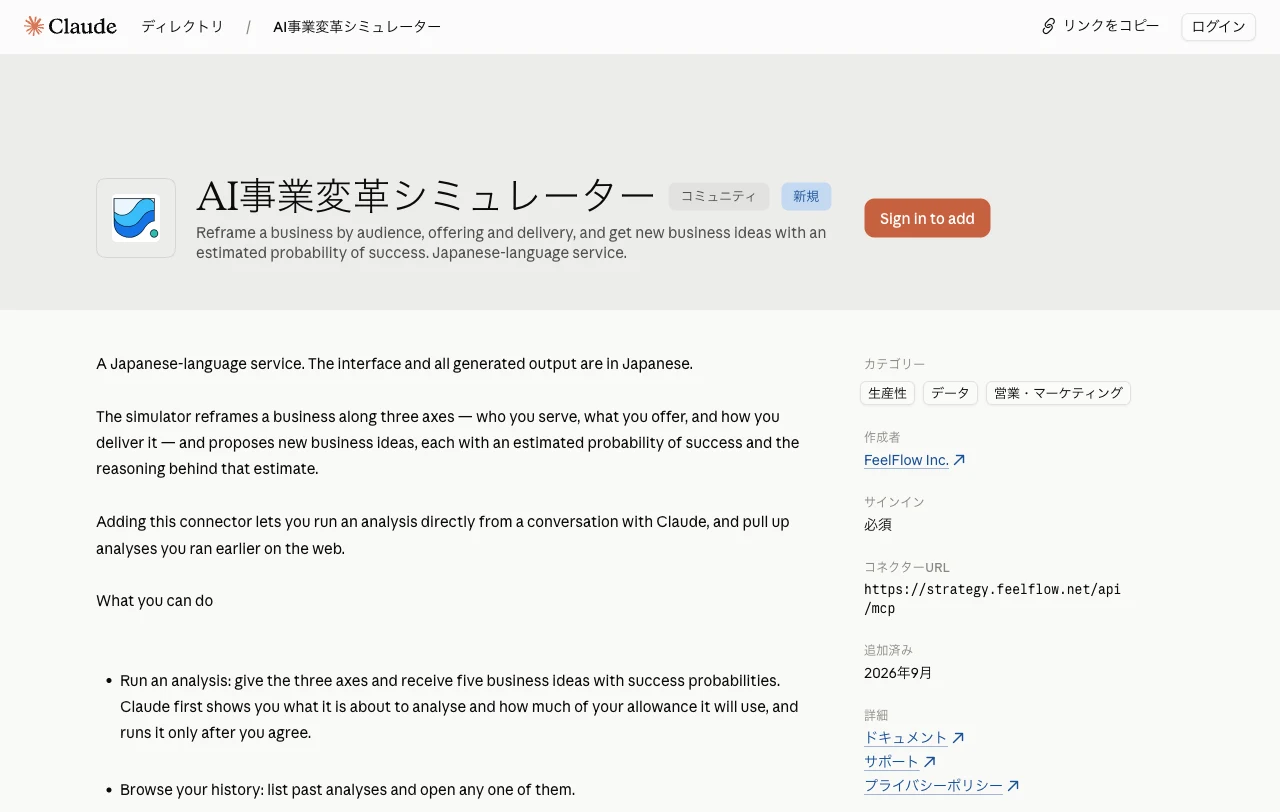
Task: Click the コネクターURL section label
Action: click(907, 567)
